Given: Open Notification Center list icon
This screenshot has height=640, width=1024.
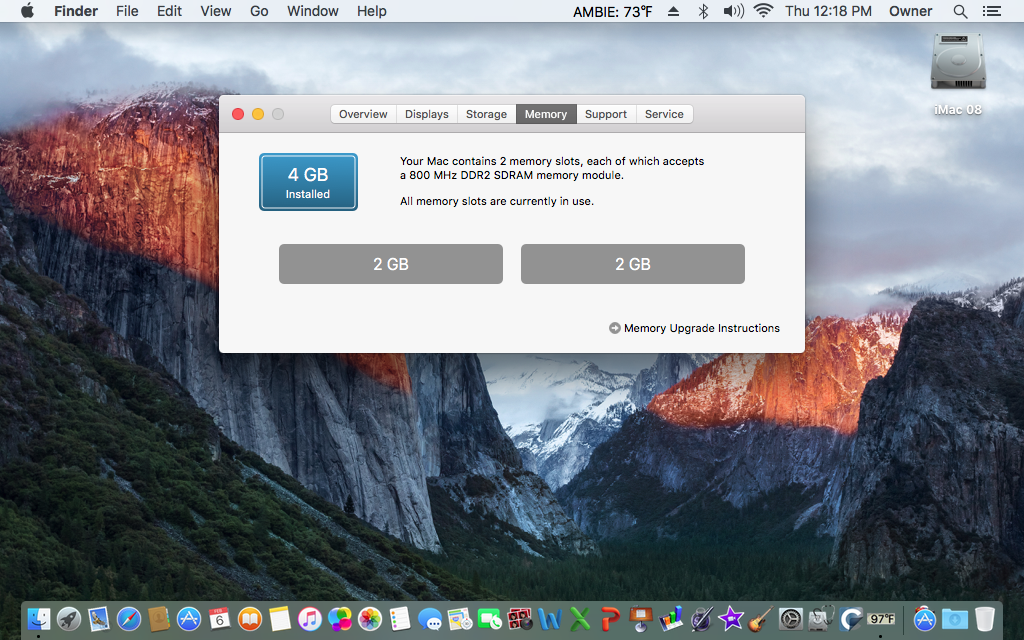Looking at the screenshot, I should 992,11.
